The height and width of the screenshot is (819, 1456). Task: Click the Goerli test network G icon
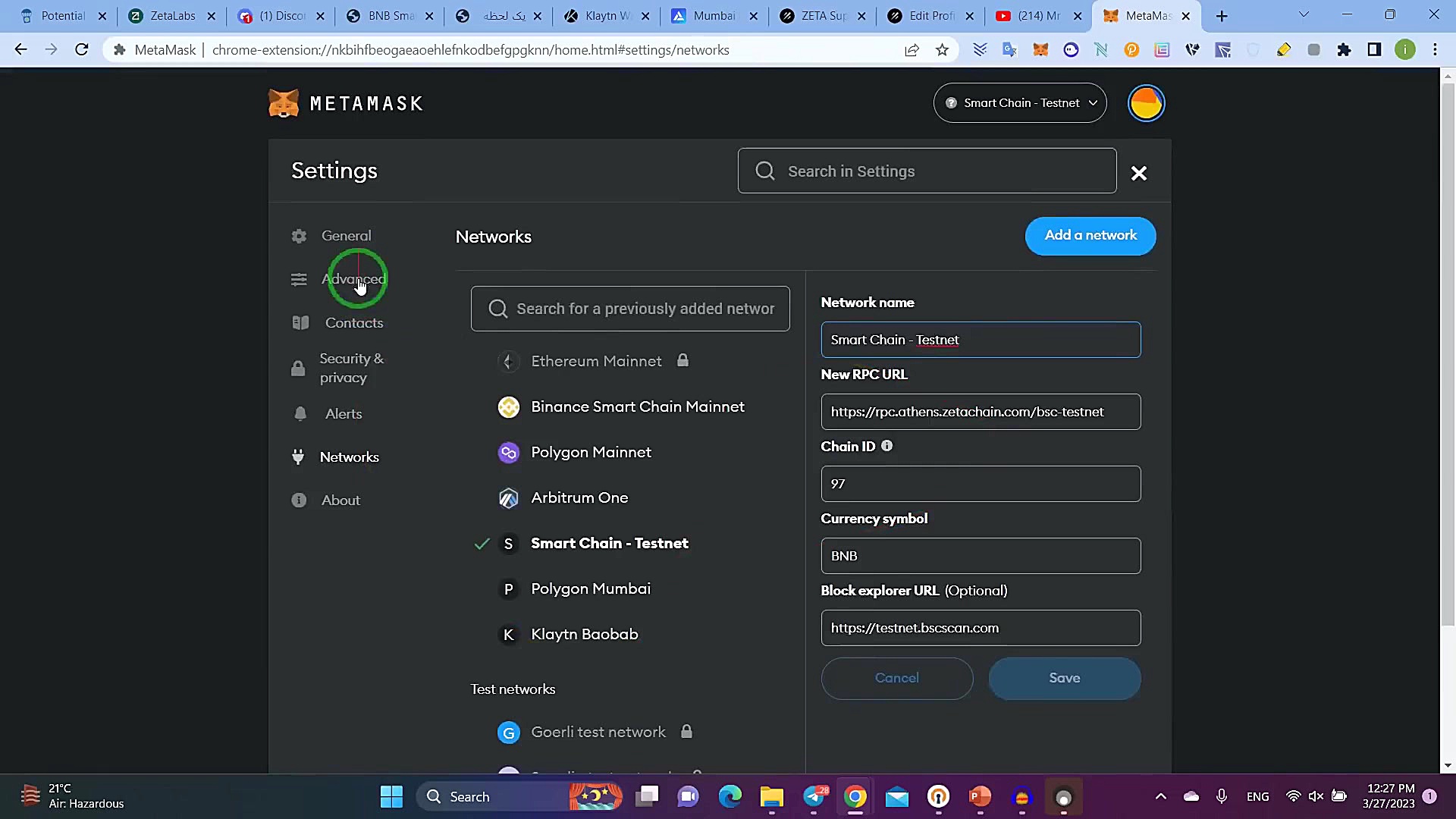pyautogui.click(x=508, y=733)
